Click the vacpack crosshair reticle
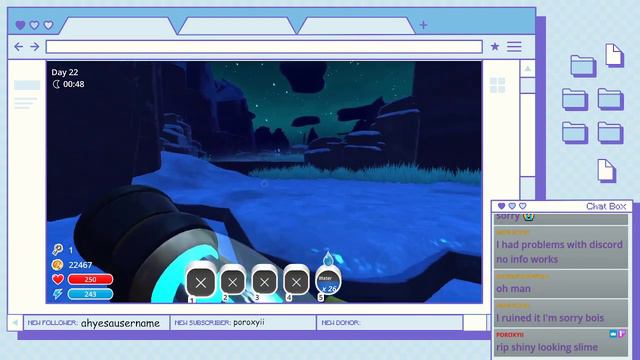640x360 pixels. pyautogui.click(x=264, y=184)
